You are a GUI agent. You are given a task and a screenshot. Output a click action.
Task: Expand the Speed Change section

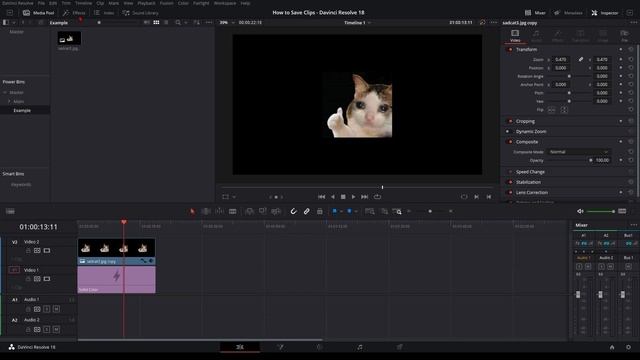[x=530, y=172]
